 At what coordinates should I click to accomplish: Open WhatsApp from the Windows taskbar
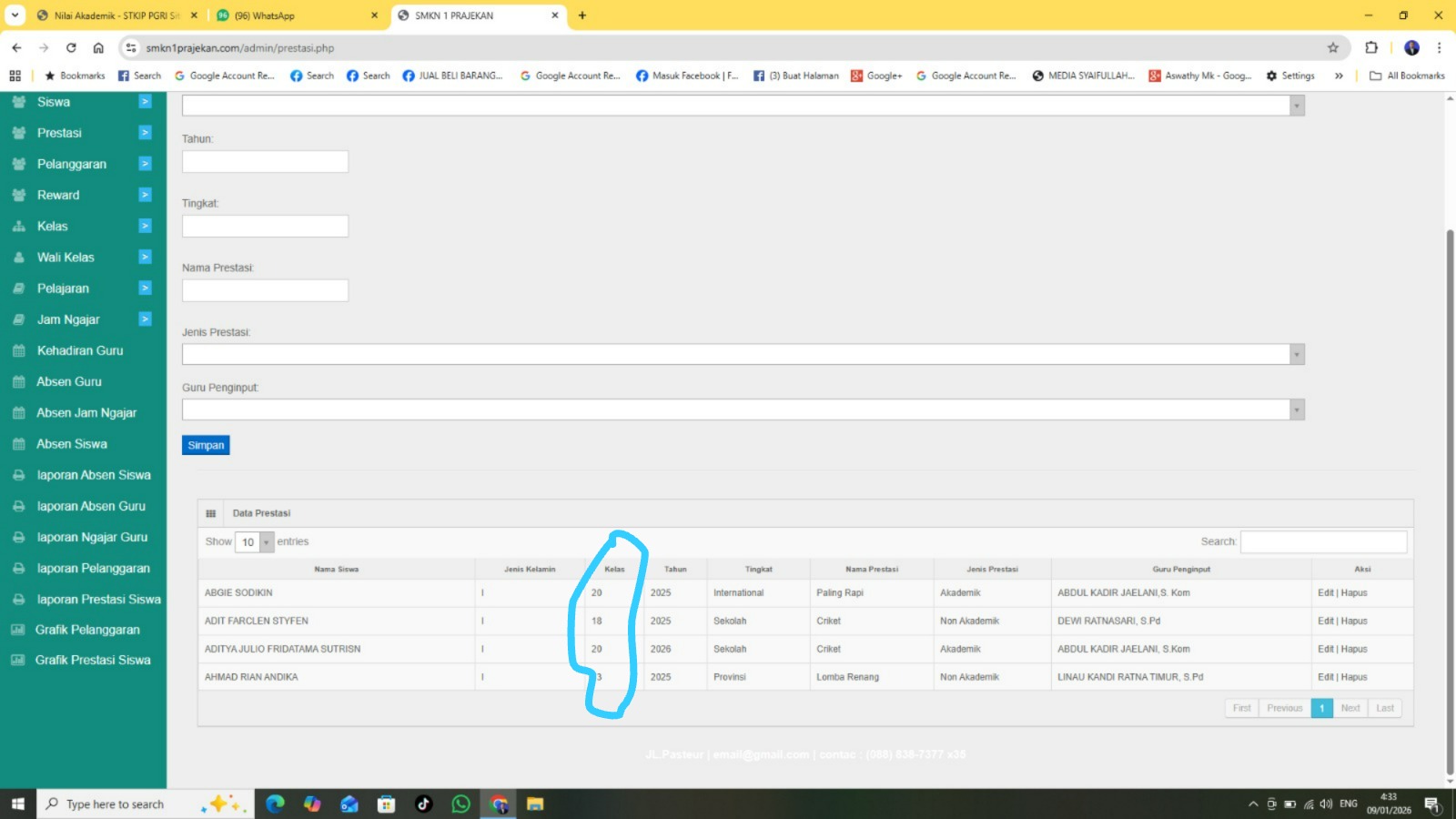pyautogui.click(x=461, y=804)
